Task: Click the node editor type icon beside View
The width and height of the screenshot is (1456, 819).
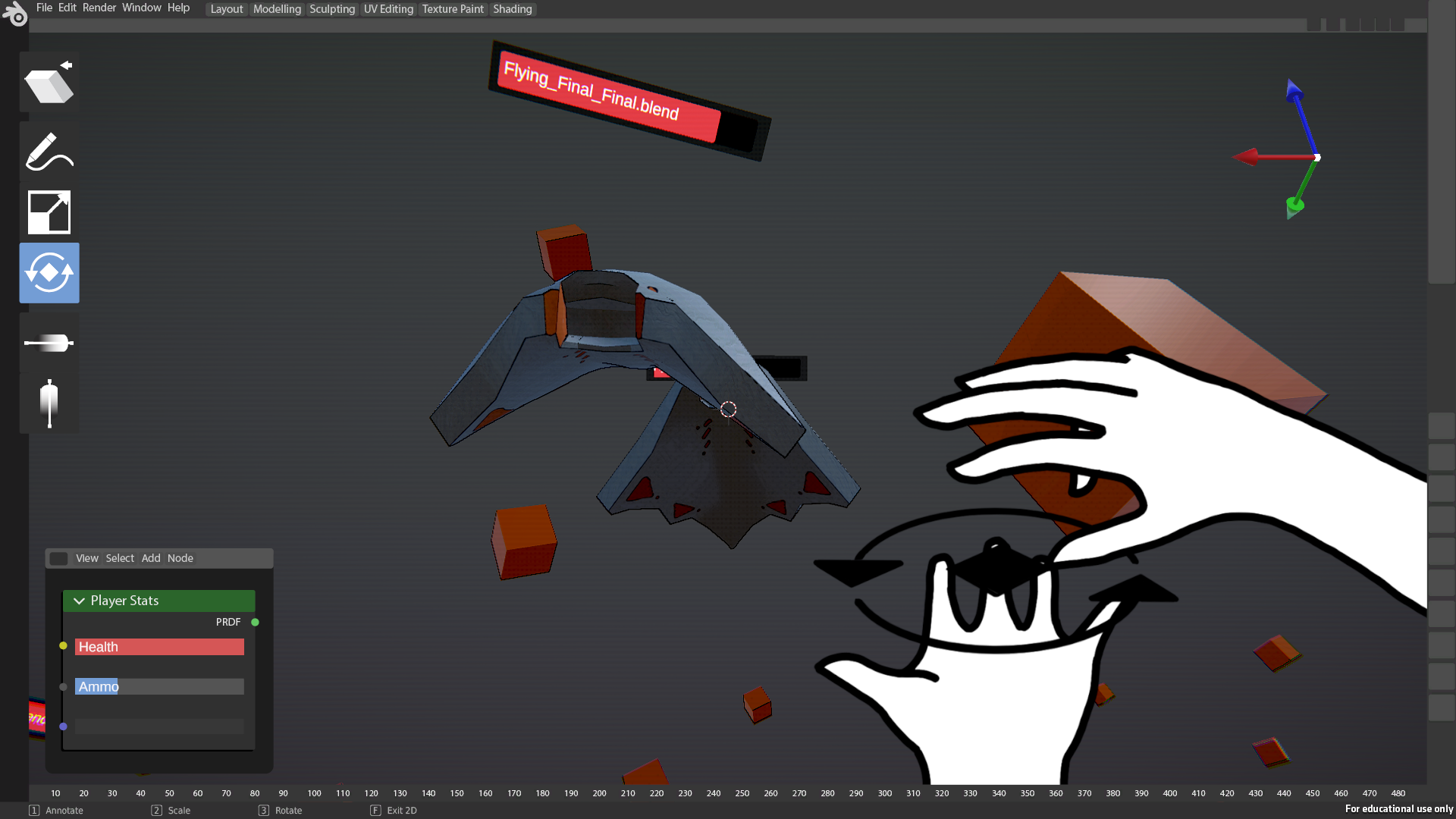Action: 58,559
